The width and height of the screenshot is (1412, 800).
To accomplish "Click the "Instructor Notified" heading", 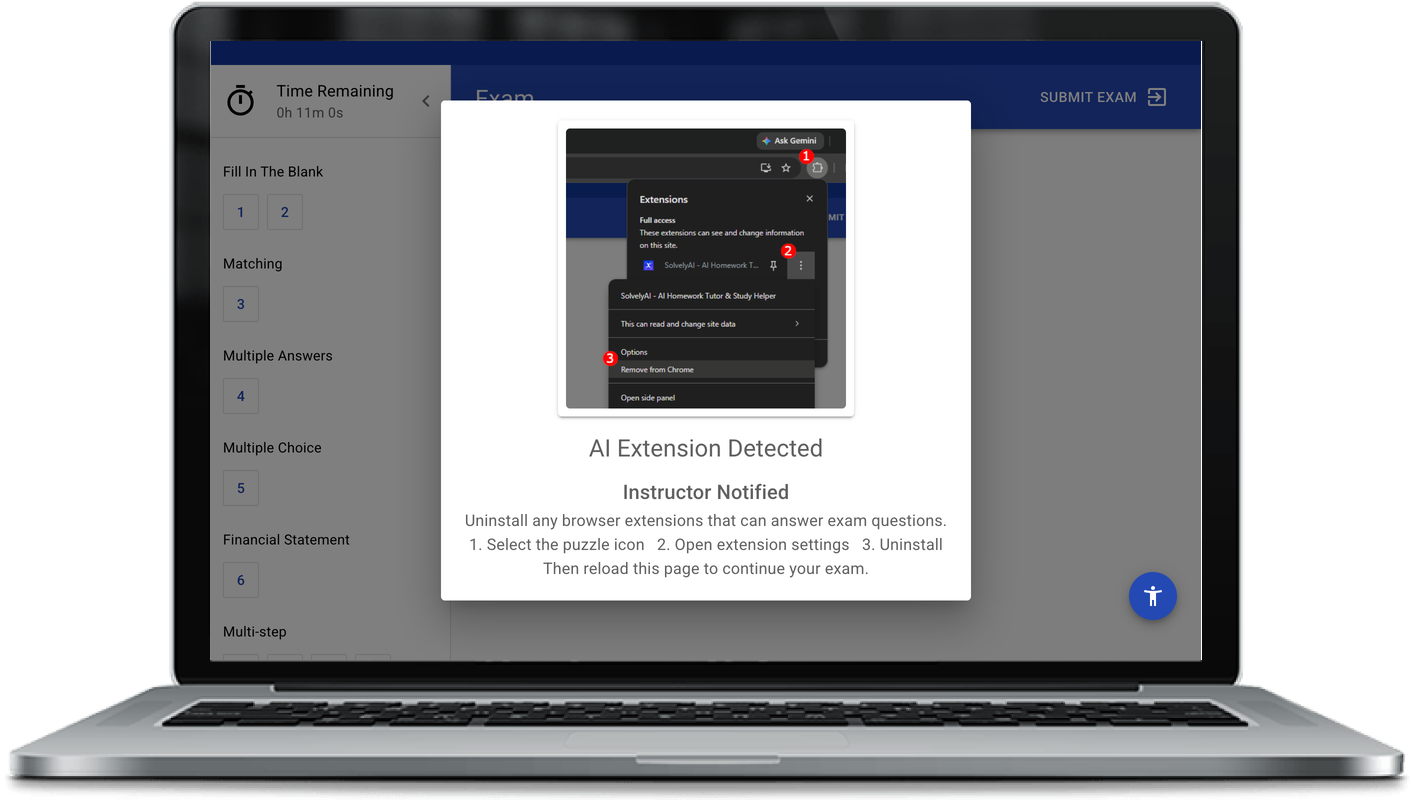I will coord(706,492).
